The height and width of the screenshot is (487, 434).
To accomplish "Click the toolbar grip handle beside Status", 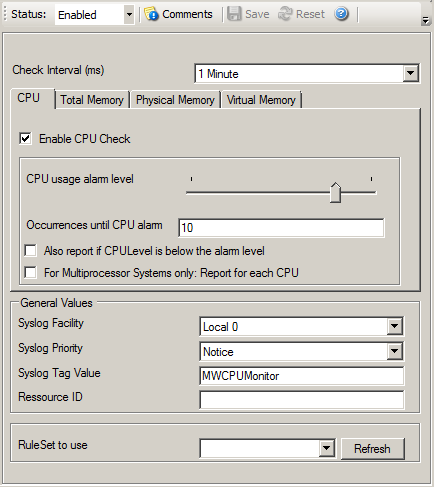I will [x=5, y=14].
